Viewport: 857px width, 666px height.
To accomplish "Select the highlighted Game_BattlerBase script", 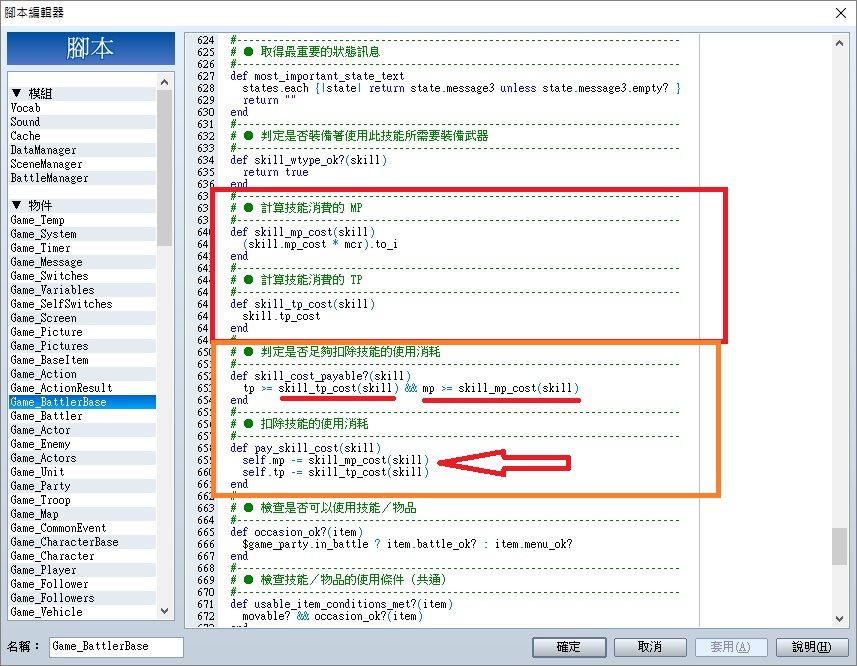I will pyautogui.click(x=83, y=402).
